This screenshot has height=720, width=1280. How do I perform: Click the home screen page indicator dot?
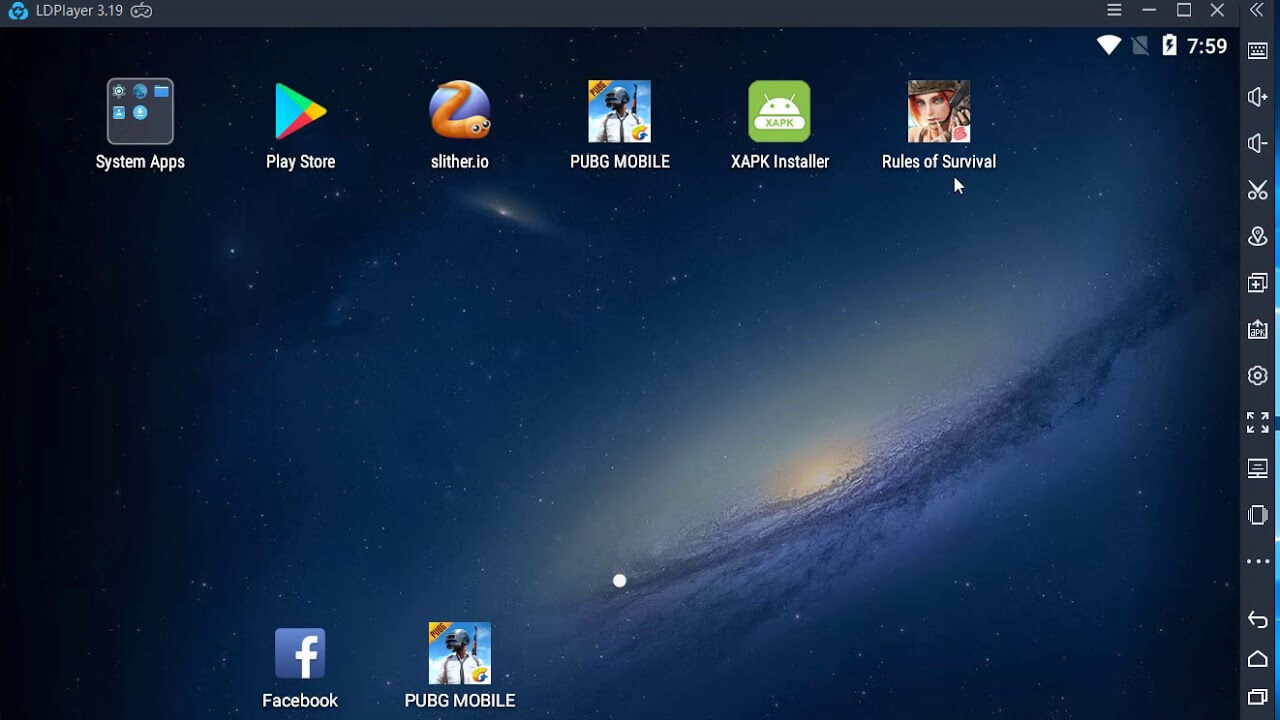[x=620, y=581]
